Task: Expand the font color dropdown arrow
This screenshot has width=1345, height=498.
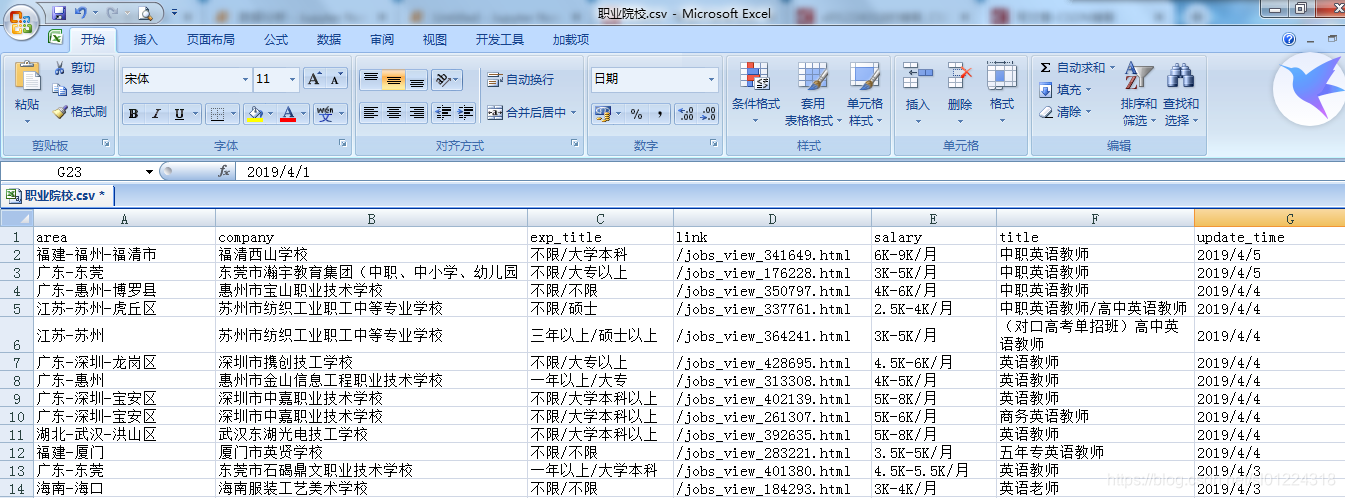Action: tap(305, 114)
